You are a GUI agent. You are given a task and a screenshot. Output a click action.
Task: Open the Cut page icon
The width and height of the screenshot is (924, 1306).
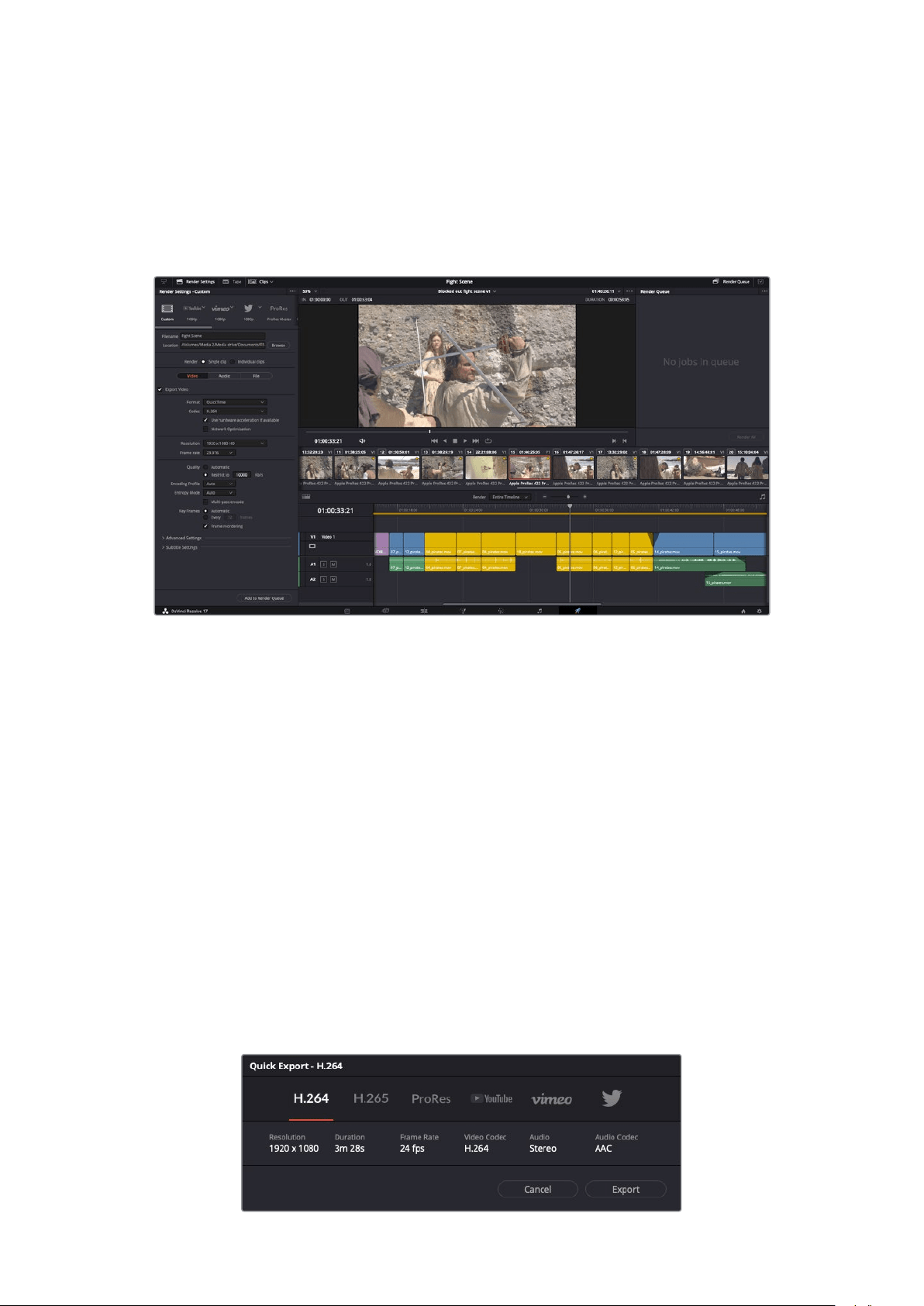click(385, 611)
